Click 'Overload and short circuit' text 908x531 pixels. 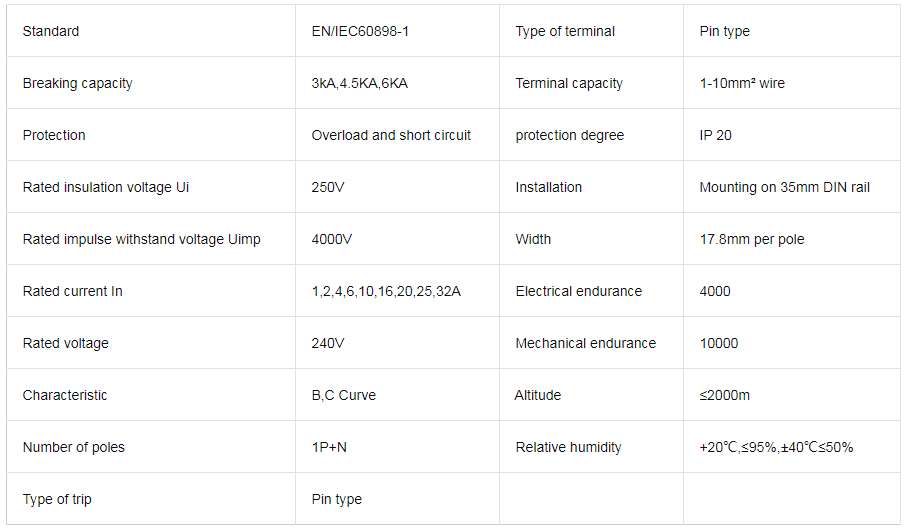(391, 136)
